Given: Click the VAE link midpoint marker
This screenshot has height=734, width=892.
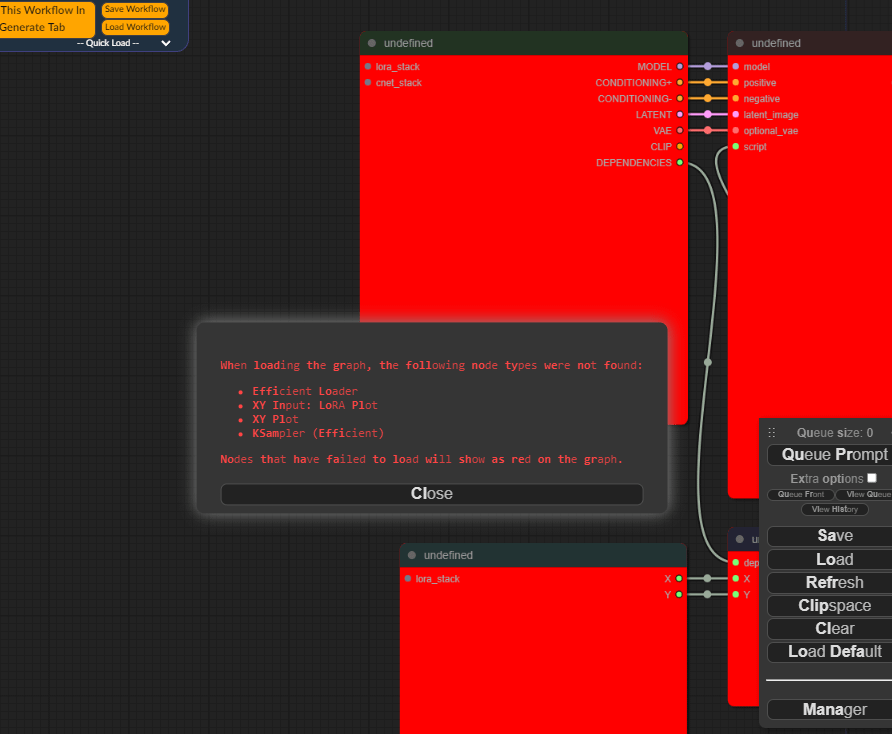Looking at the screenshot, I should (708, 130).
